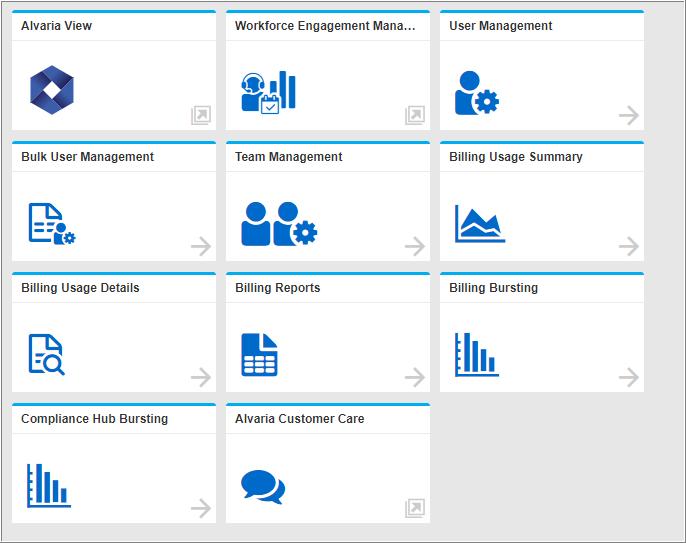
Task: Click the User Management person-gear icon
Action: click(x=476, y=91)
